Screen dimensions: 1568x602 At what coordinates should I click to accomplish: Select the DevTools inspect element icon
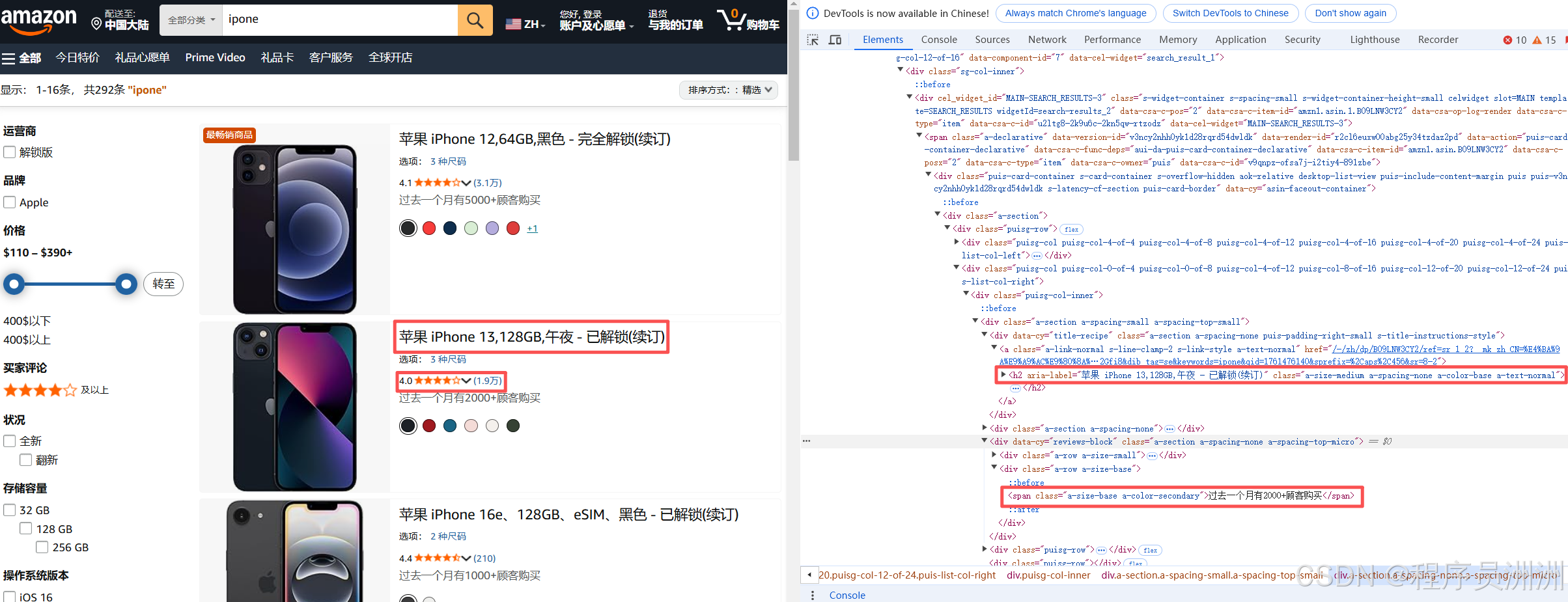tap(813, 40)
